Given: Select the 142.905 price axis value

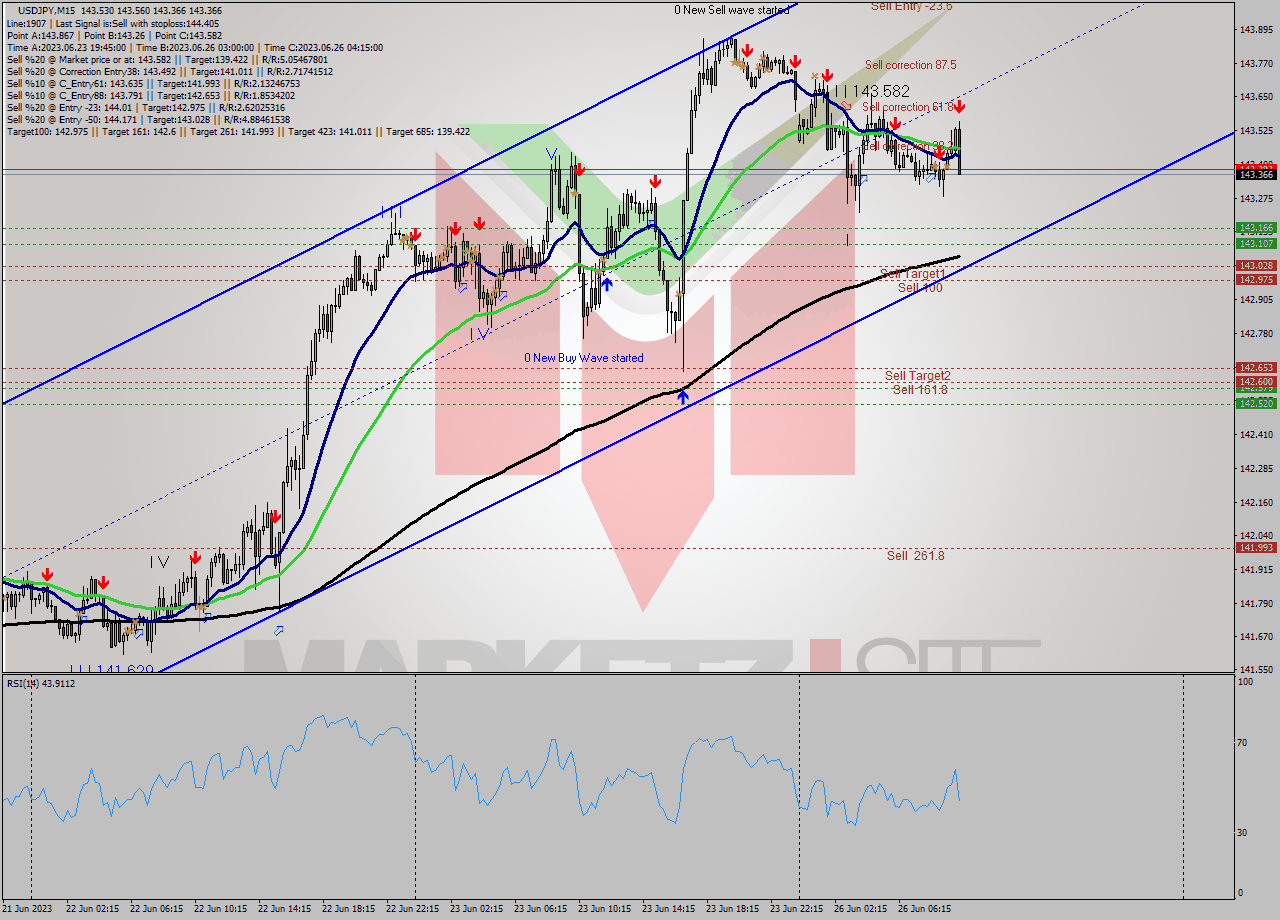Looking at the screenshot, I should [x=1256, y=299].
